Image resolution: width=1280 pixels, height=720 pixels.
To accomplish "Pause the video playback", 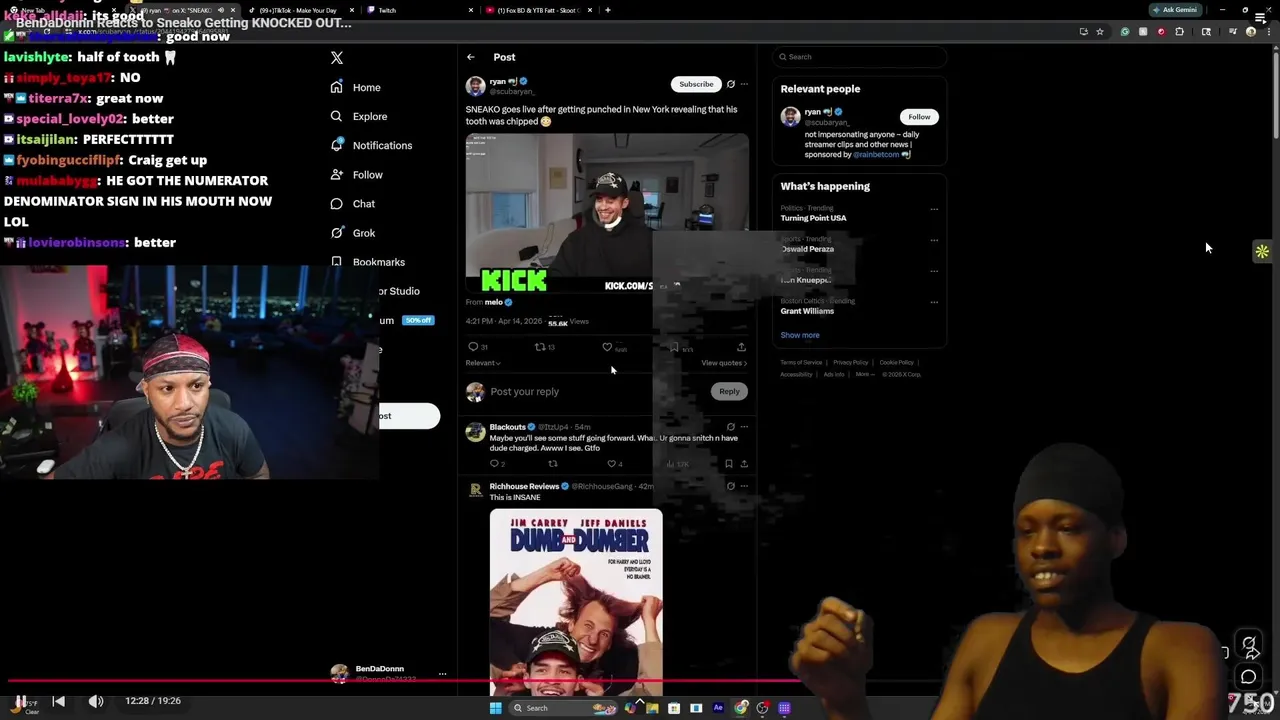I will 20,701.
